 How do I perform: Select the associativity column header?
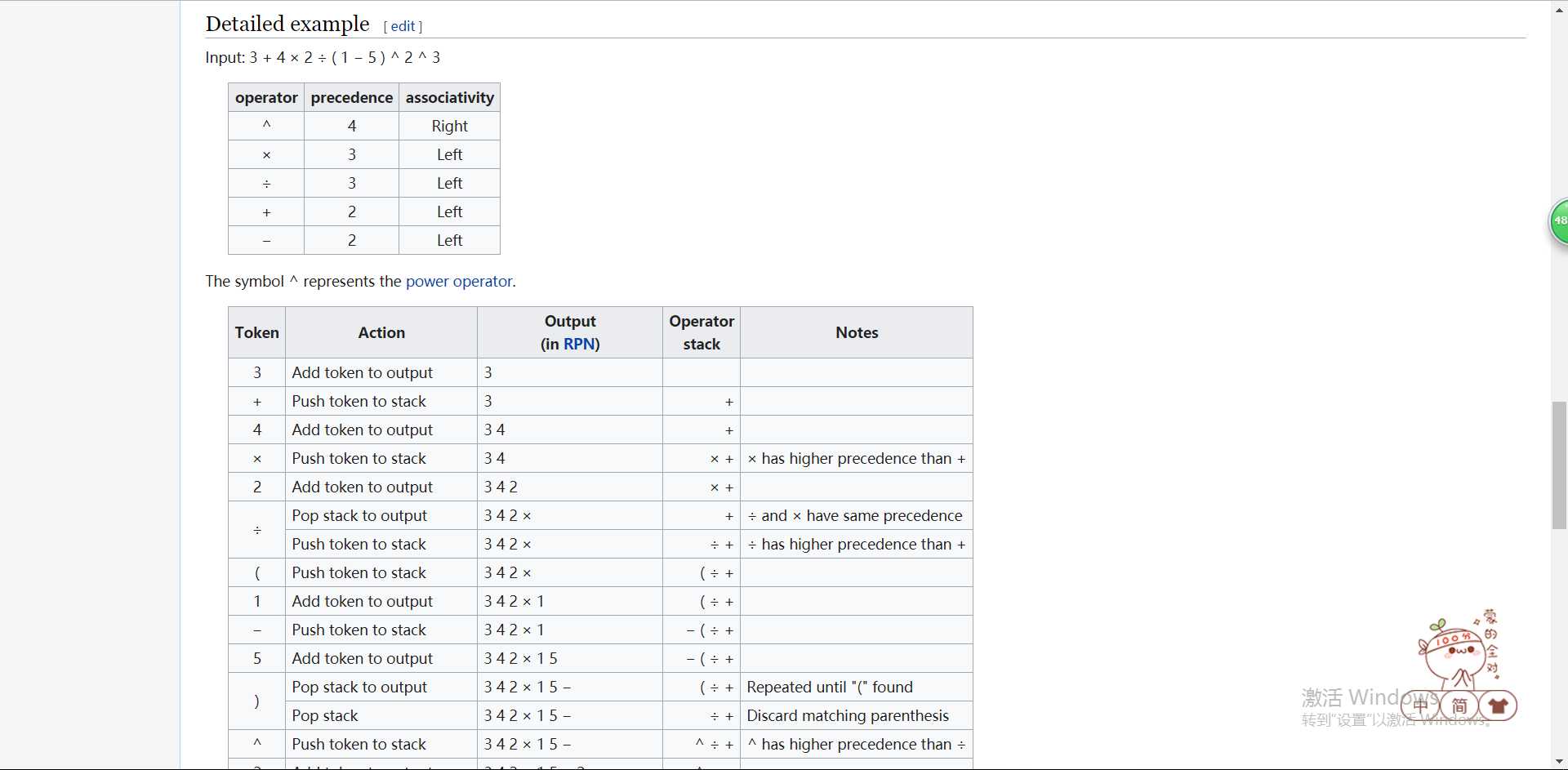tap(449, 97)
